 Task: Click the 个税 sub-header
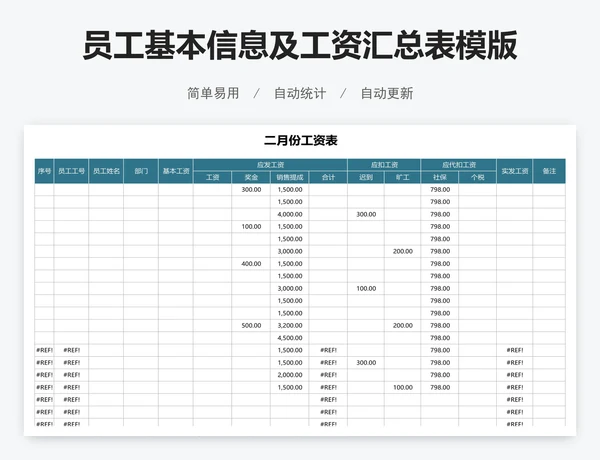point(478,177)
